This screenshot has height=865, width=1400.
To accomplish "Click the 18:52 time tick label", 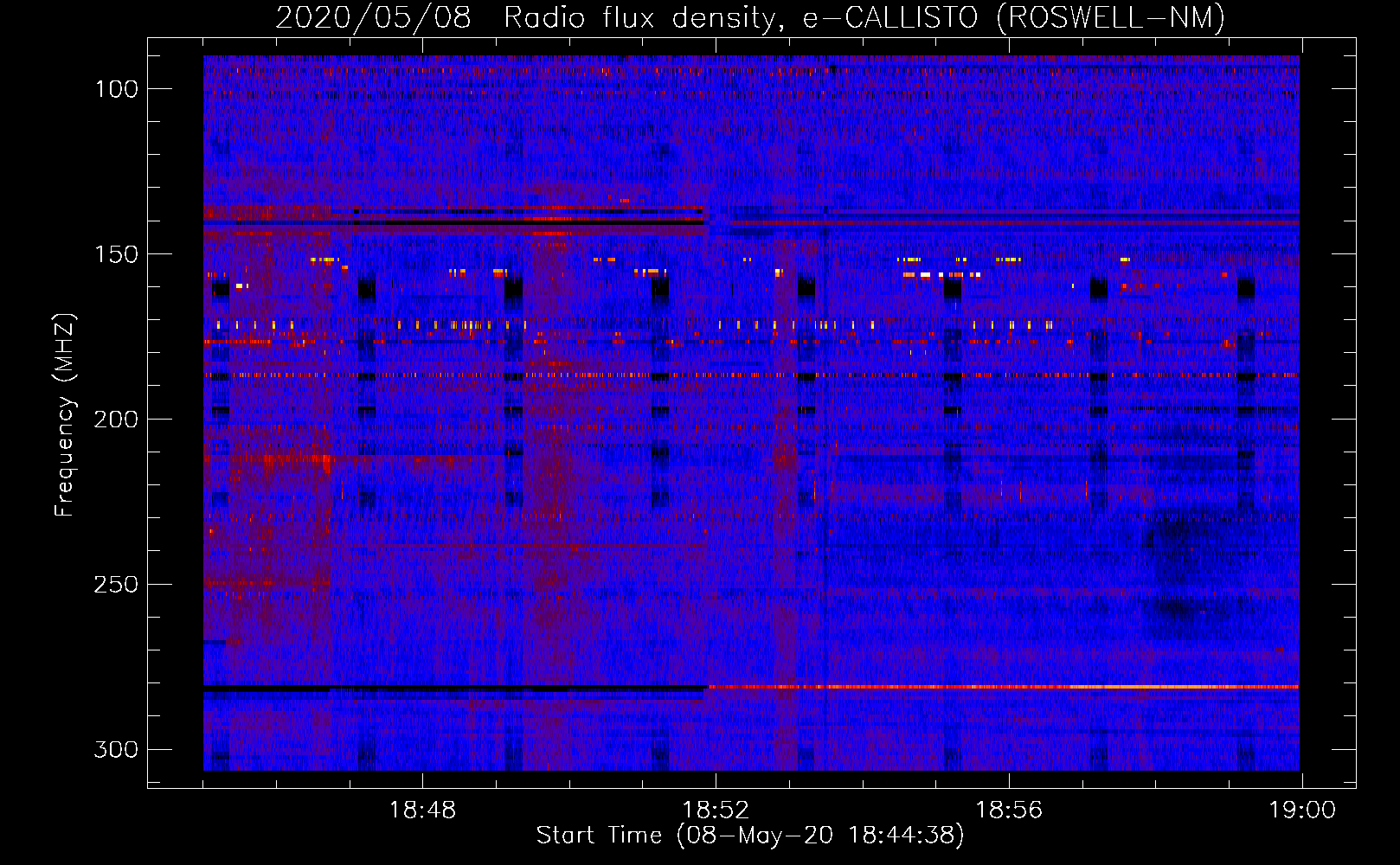I will click(716, 811).
